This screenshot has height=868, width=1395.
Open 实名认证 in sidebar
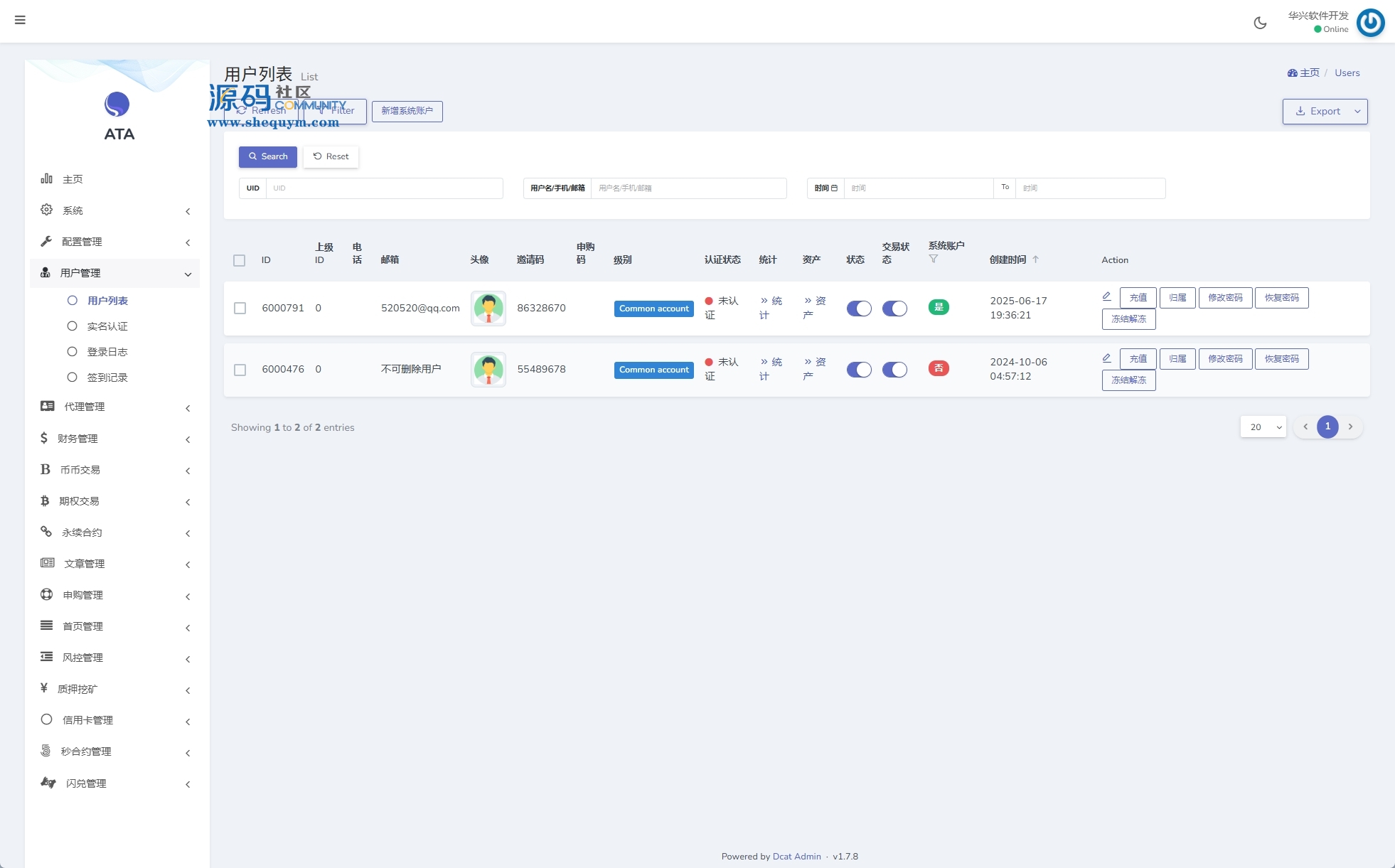click(x=107, y=326)
